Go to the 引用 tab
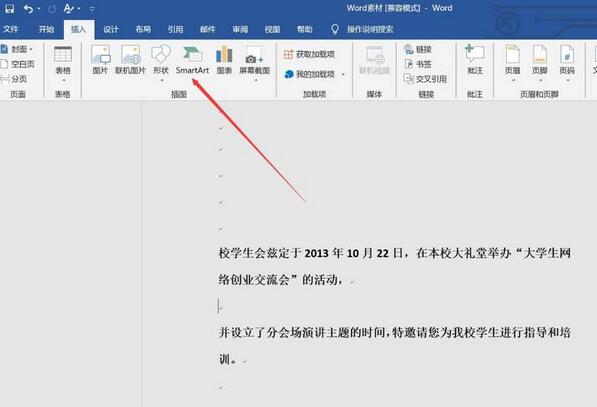 tap(176, 29)
